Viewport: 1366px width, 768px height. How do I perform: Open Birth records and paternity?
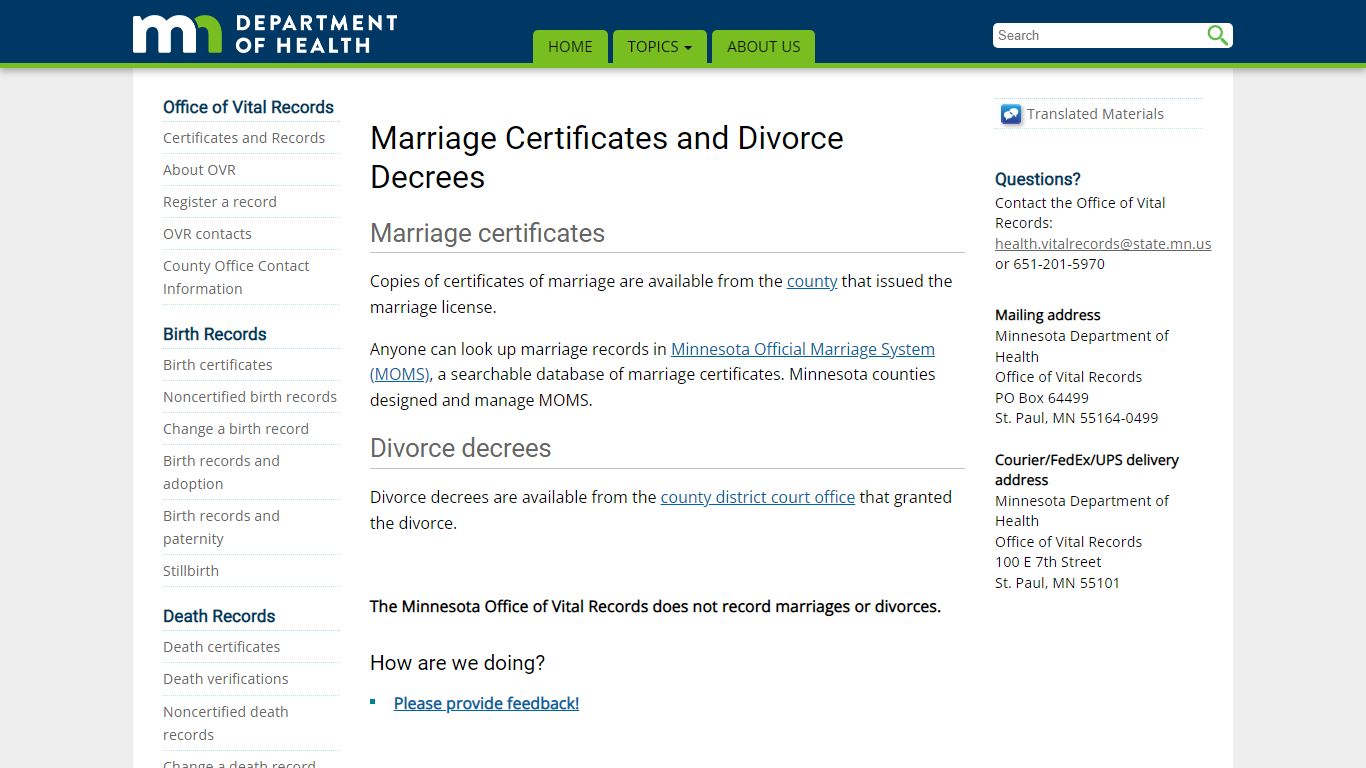[x=221, y=527]
